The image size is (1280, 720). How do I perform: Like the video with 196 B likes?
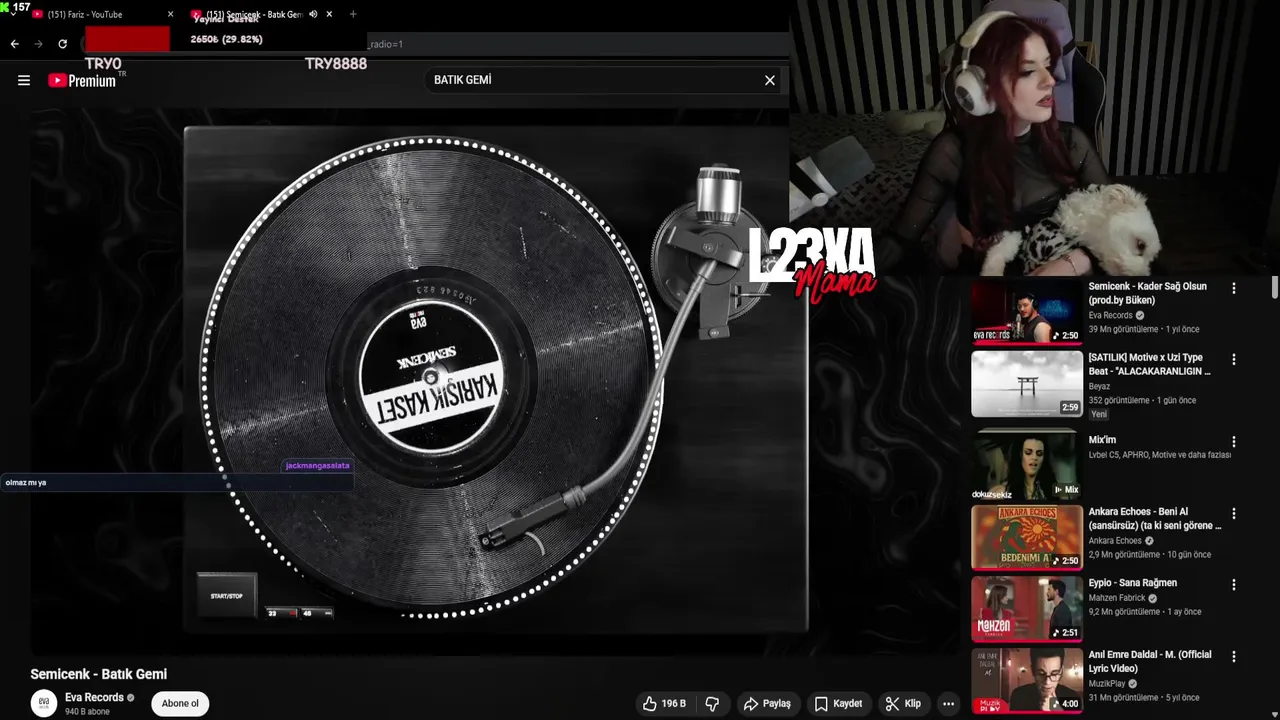(665, 704)
